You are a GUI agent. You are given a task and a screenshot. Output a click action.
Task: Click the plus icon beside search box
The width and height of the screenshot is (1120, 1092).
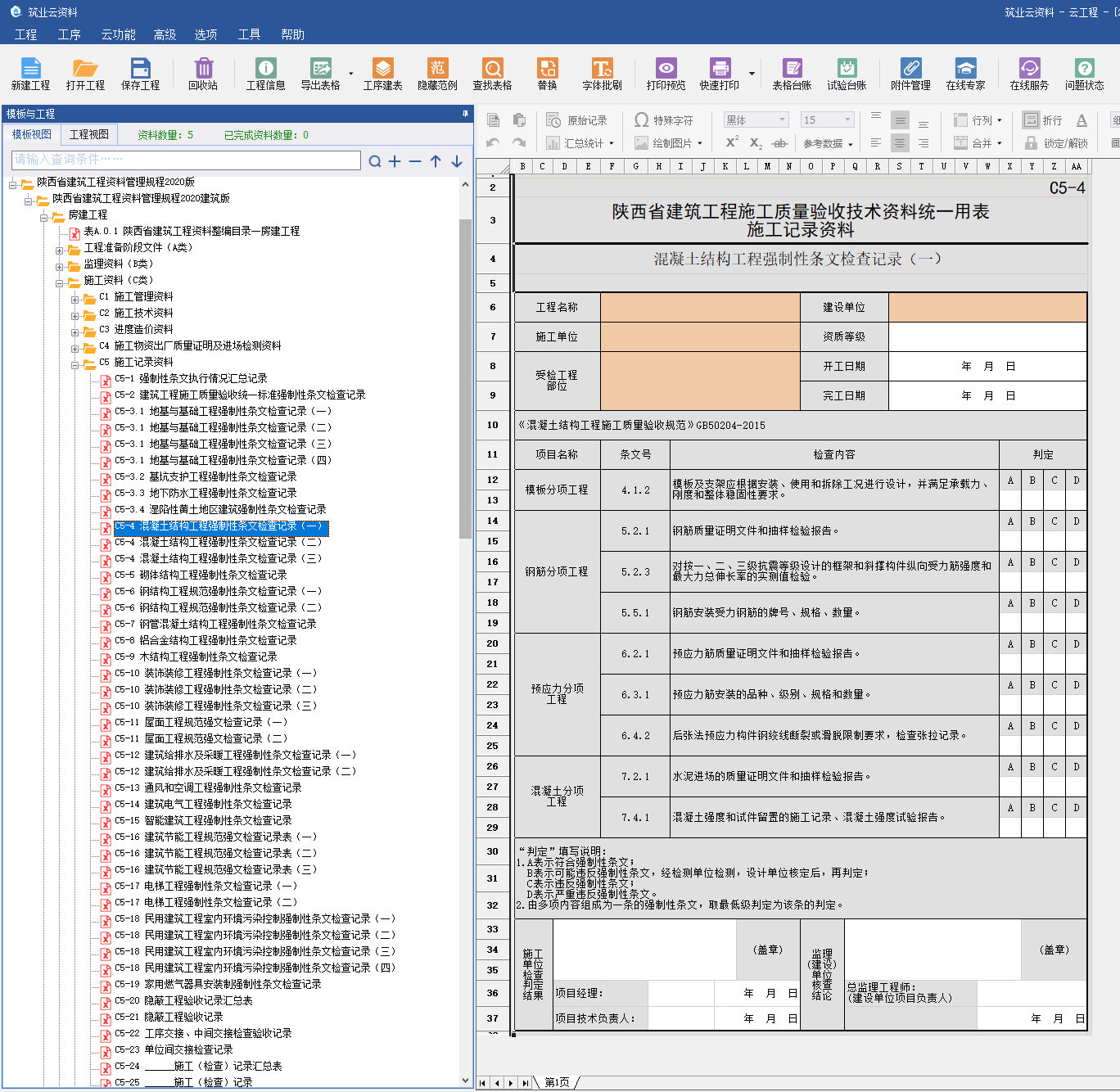395,161
